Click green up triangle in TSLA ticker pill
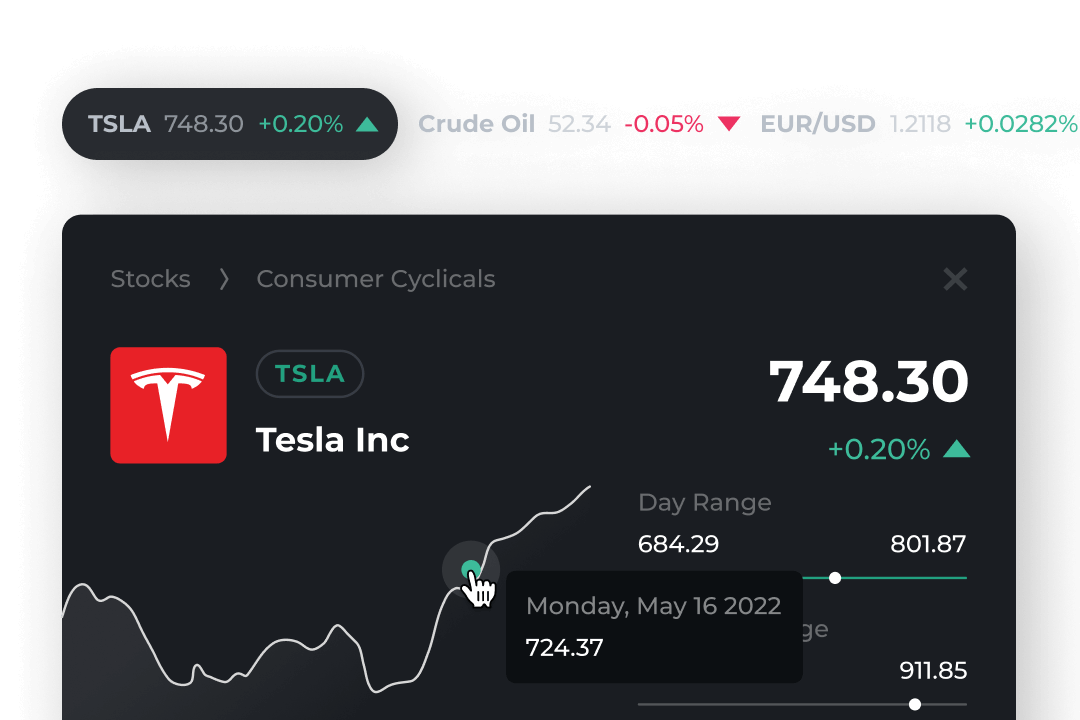Viewport: 1080px width, 720px height. 367,124
